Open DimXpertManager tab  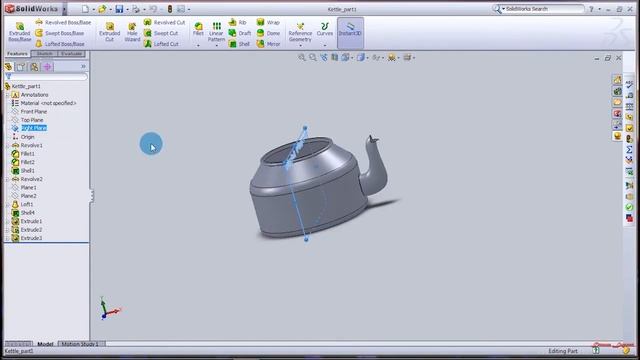(x=47, y=67)
